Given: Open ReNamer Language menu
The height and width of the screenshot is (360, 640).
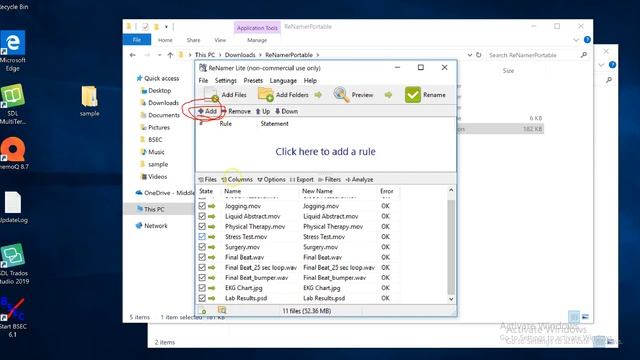Looking at the screenshot, I should (283, 80).
